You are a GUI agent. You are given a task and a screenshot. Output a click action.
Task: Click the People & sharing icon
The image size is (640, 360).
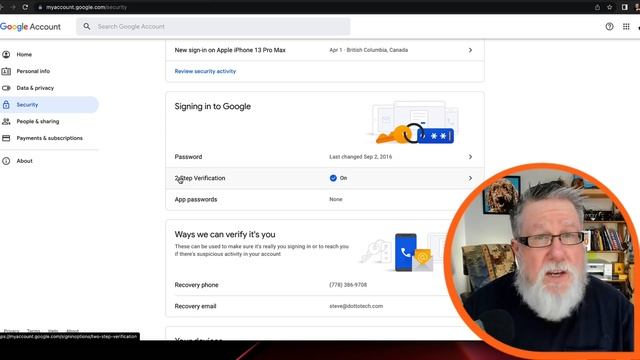coord(6,121)
